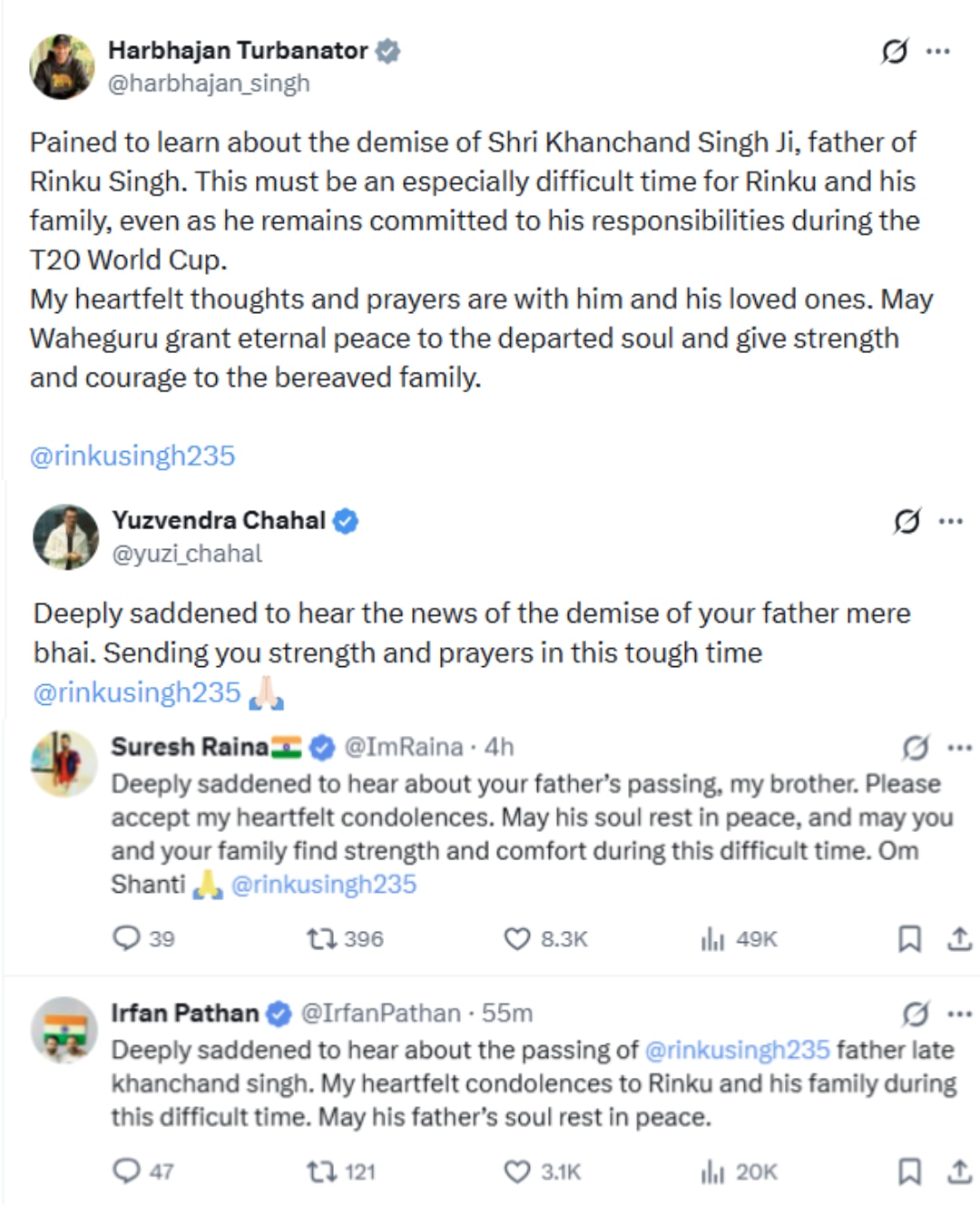The height and width of the screenshot is (1225, 980).
Task: Share Suresh Raina's tweet
Action: pyautogui.click(x=959, y=938)
